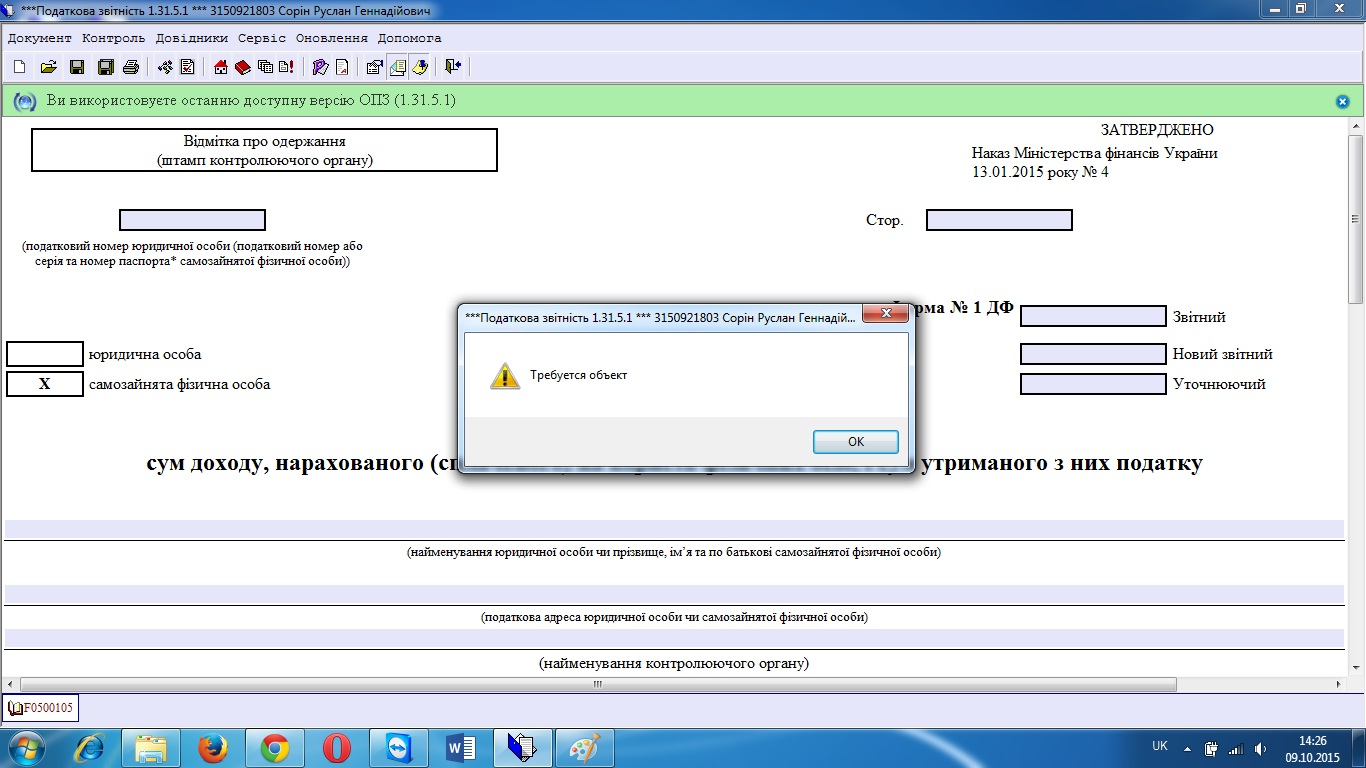The image size is (1366, 768).
Task: Mark the 'Звітний' report type box
Action: (1092, 317)
